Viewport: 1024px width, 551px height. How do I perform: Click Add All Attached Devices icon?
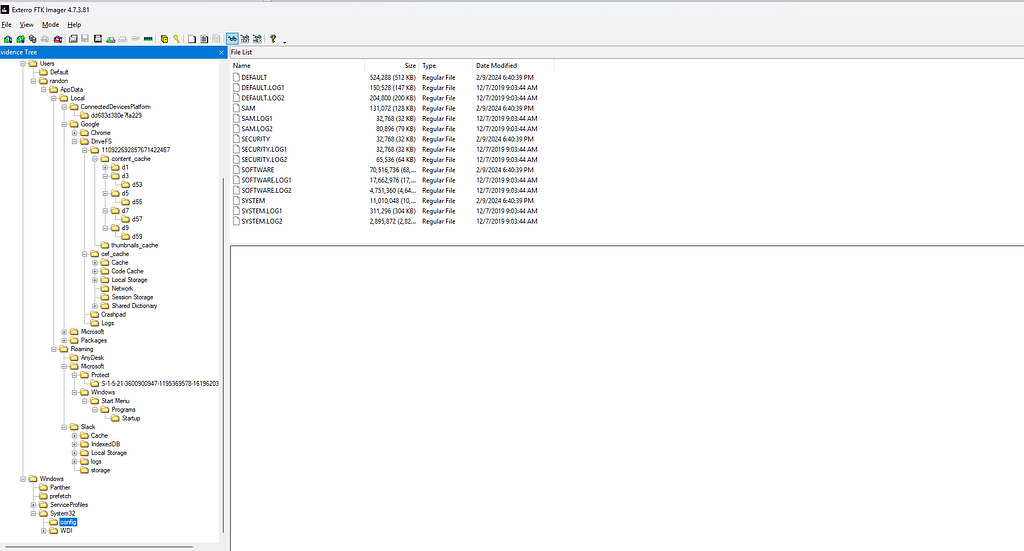pos(20,39)
